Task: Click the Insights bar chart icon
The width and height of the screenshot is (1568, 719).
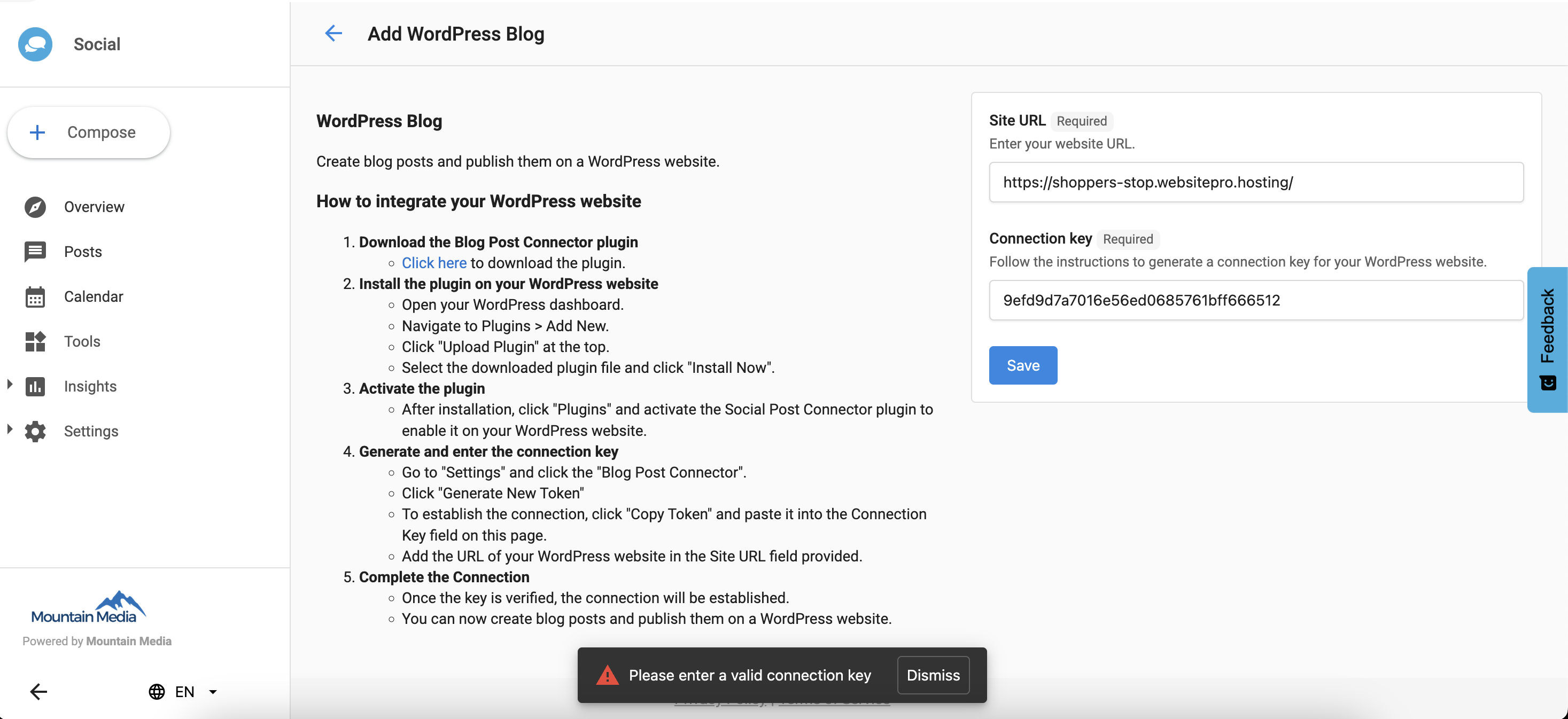Action: (x=35, y=386)
